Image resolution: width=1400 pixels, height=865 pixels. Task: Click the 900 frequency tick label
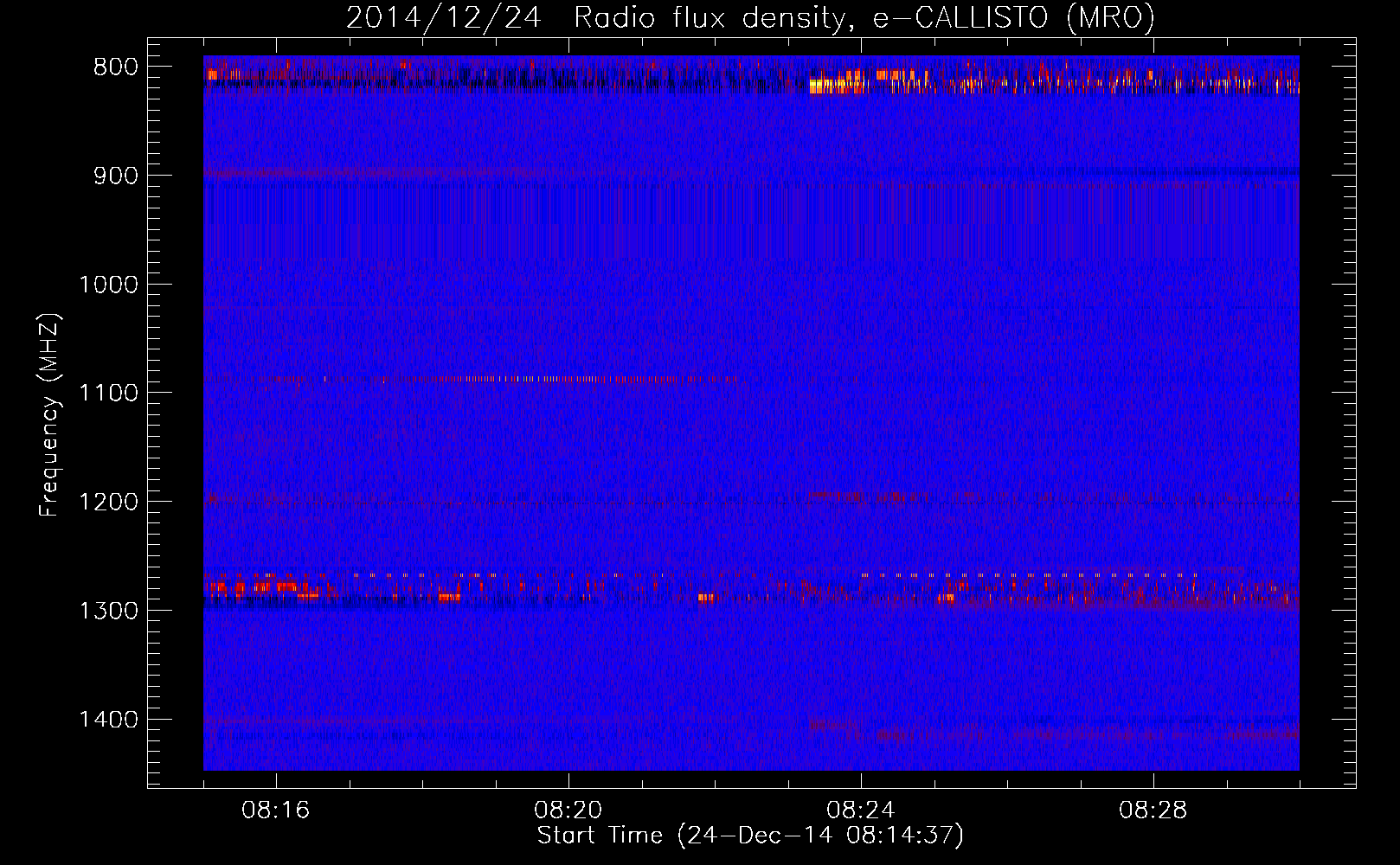[116, 176]
